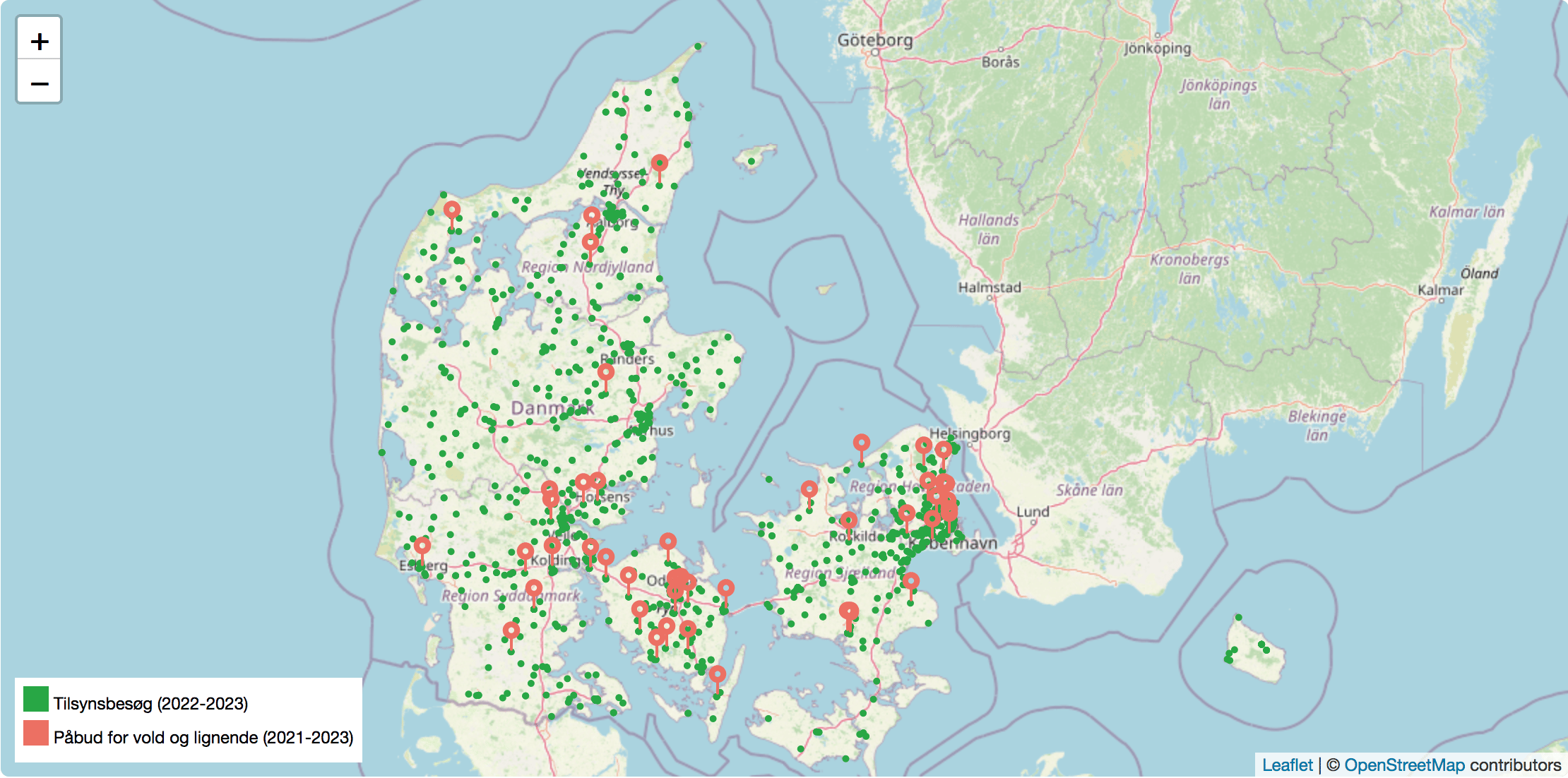1568x778 pixels.
Task: Click the green dot at Jutland's northern tip
Action: tap(698, 47)
